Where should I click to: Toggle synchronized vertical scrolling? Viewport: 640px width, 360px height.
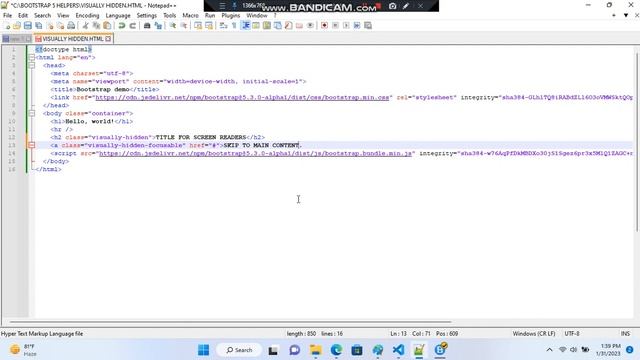tap(198, 25)
